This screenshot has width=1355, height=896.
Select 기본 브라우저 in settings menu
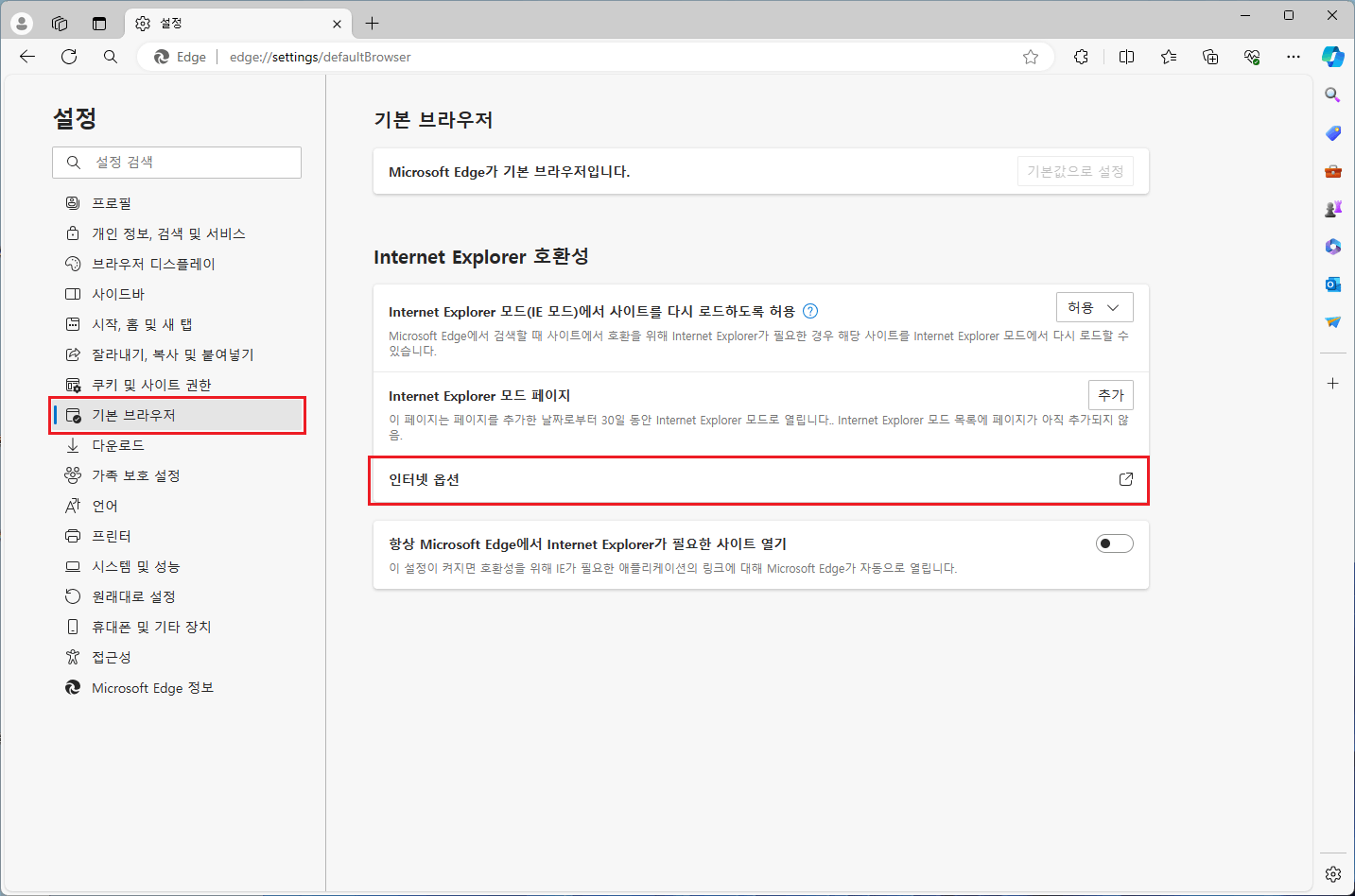(x=177, y=415)
